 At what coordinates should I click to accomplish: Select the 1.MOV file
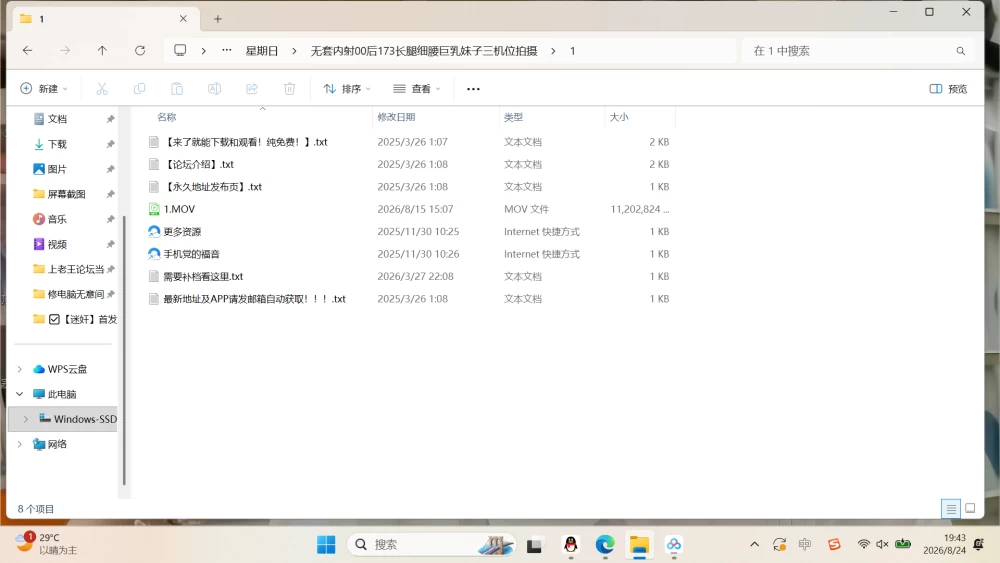tap(179, 209)
